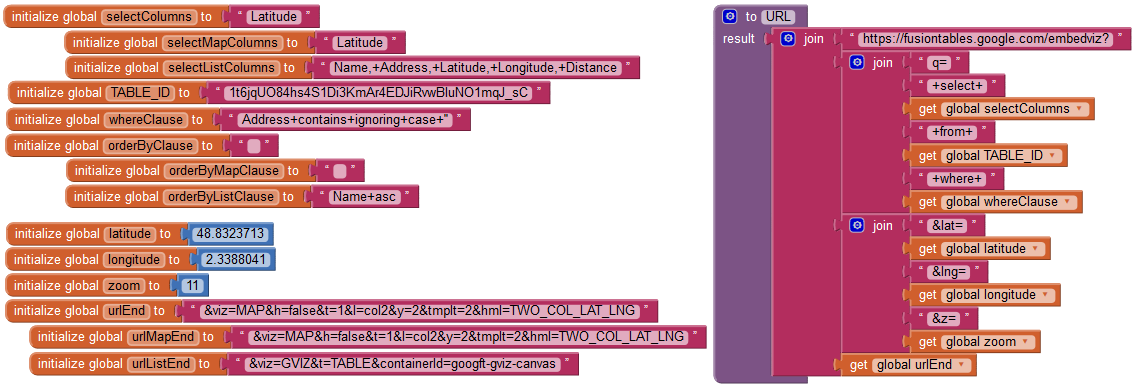Click the fusiontables embedviz URL text

point(984,39)
